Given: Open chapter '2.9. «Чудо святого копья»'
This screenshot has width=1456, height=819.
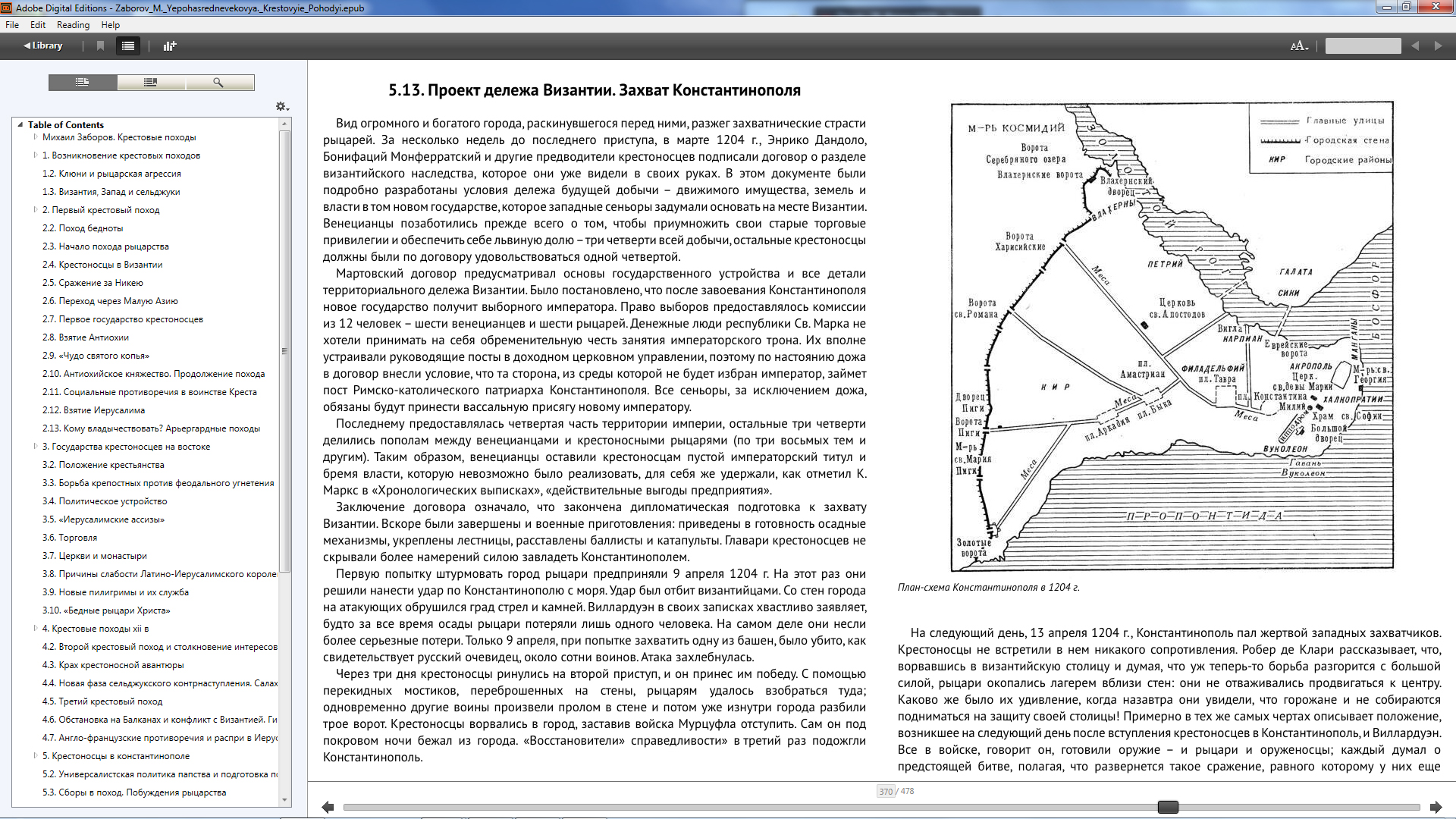Looking at the screenshot, I should [96, 356].
